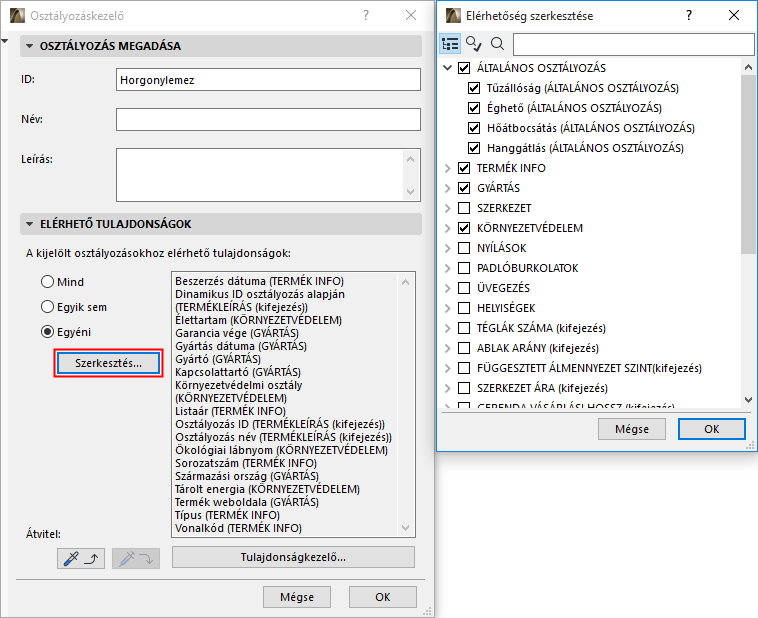Image resolution: width=758 pixels, height=618 pixels.
Task: Select the tree list view icon
Action: pos(450,44)
